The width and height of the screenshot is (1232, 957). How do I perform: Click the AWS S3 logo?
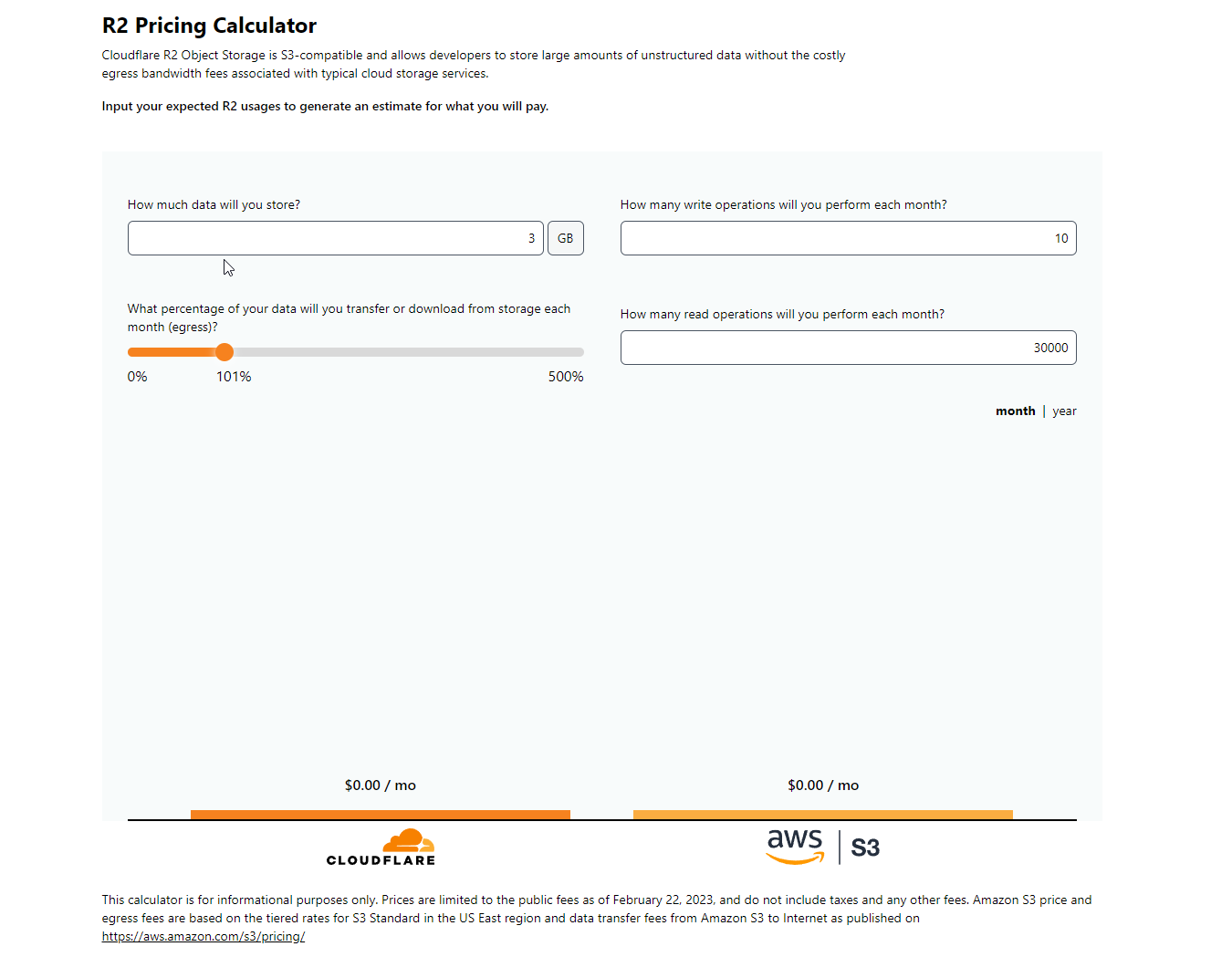click(823, 847)
